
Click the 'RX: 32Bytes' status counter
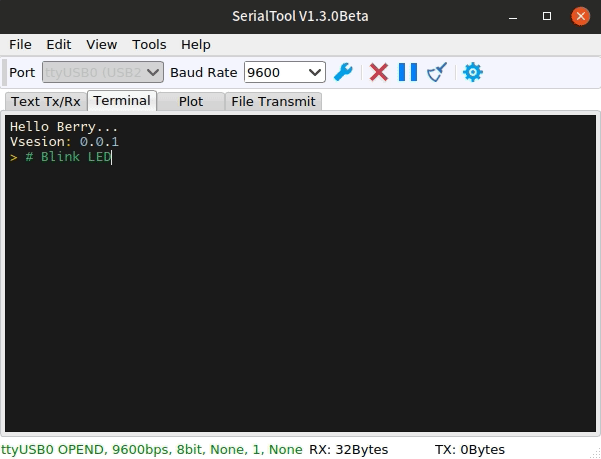click(348, 449)
